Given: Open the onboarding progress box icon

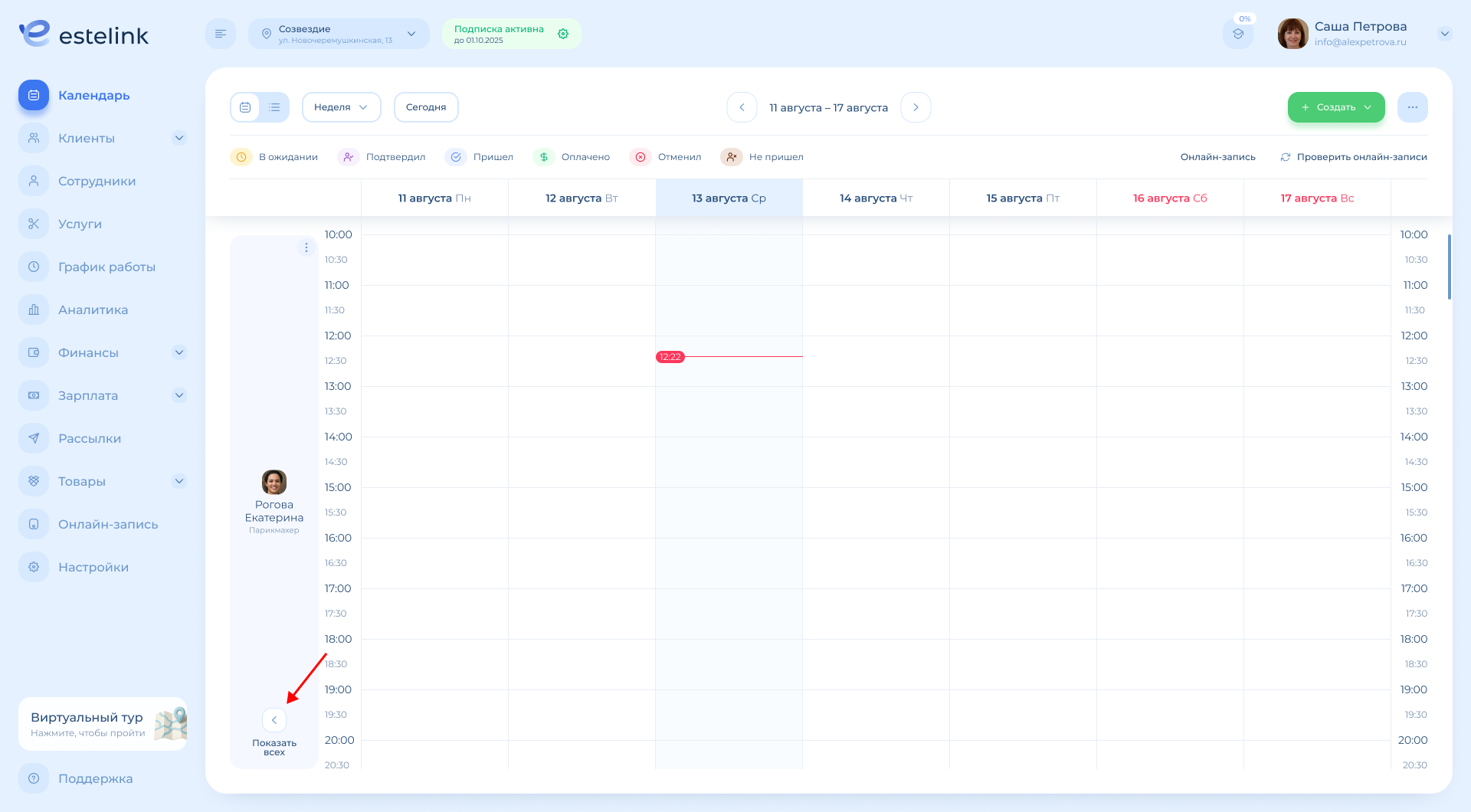Looking at the screenshot, I should tap(1237, 34).
